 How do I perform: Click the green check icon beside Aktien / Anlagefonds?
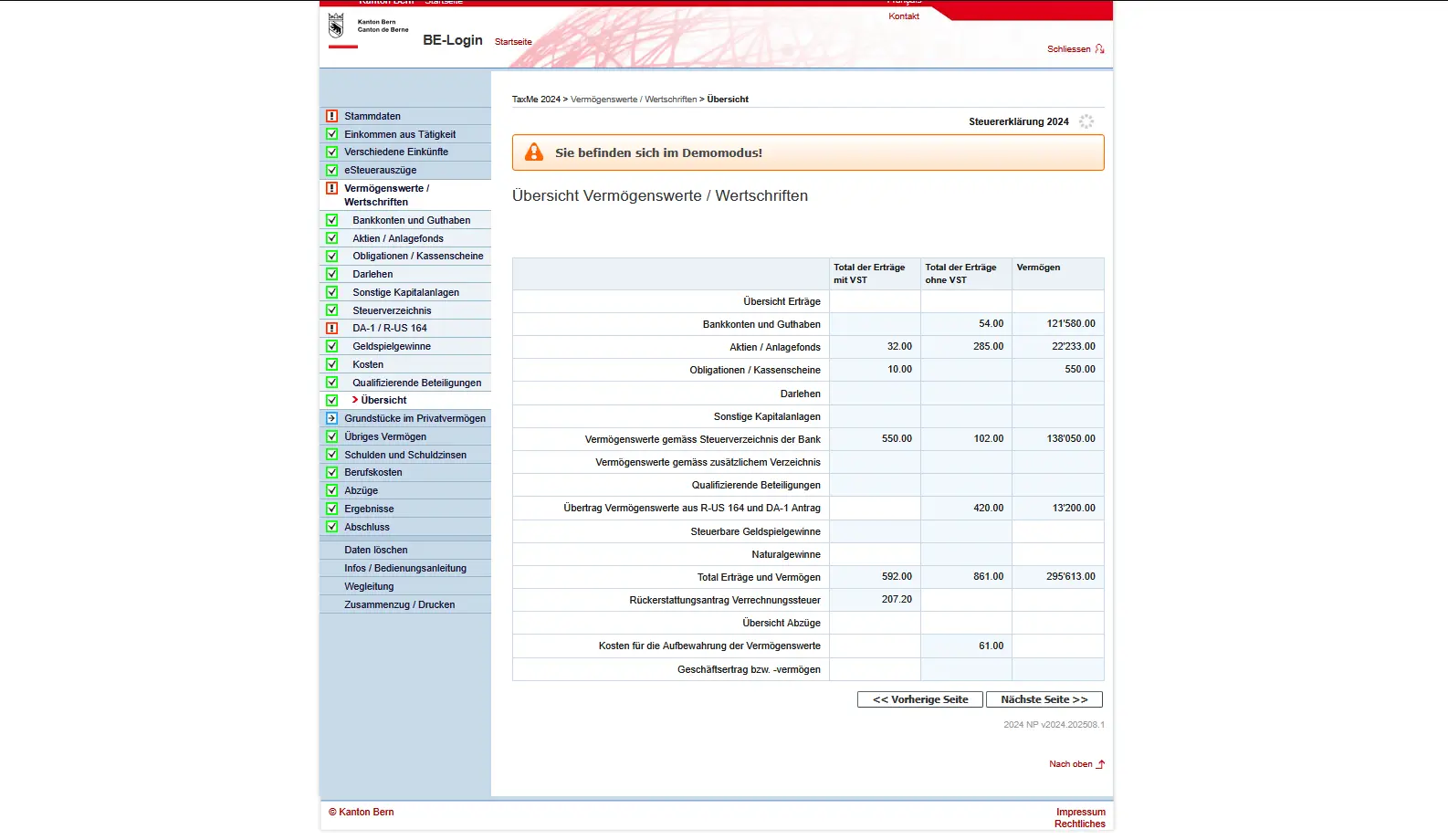click(332, 238)
